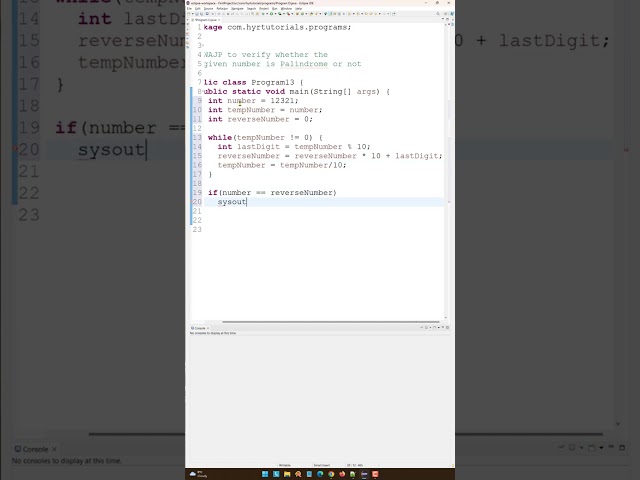This screenshot has width=640, height=480.
Task: Click the while(tempNumber != 0) line
Action: click(x=265, y=138)
